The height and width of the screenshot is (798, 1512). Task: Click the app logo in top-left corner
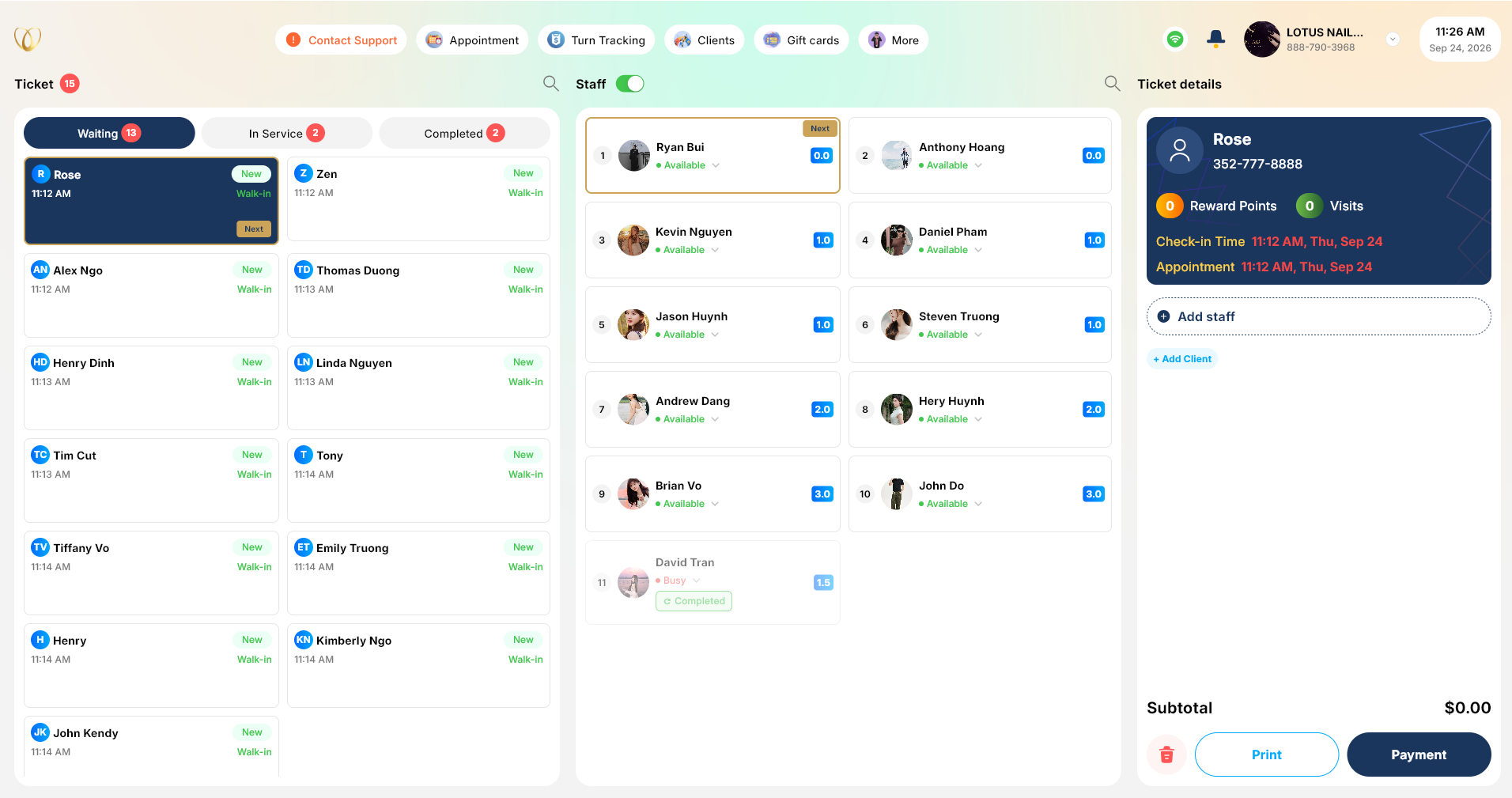pos(28,39)
